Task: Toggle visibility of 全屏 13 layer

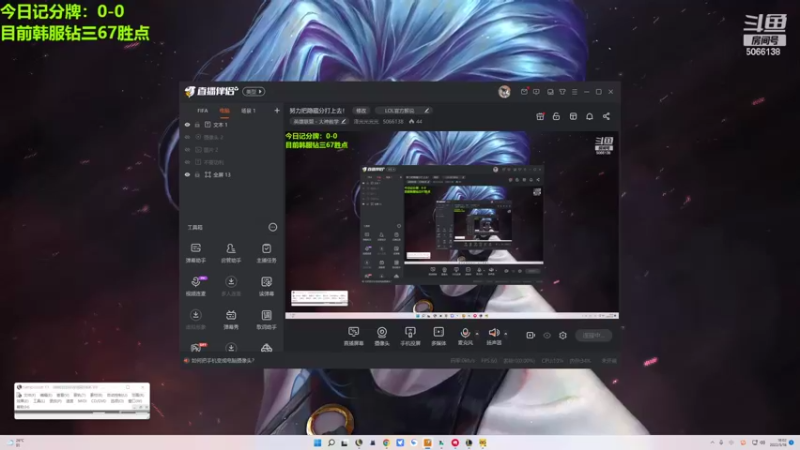Action: [x=187, y=174]
